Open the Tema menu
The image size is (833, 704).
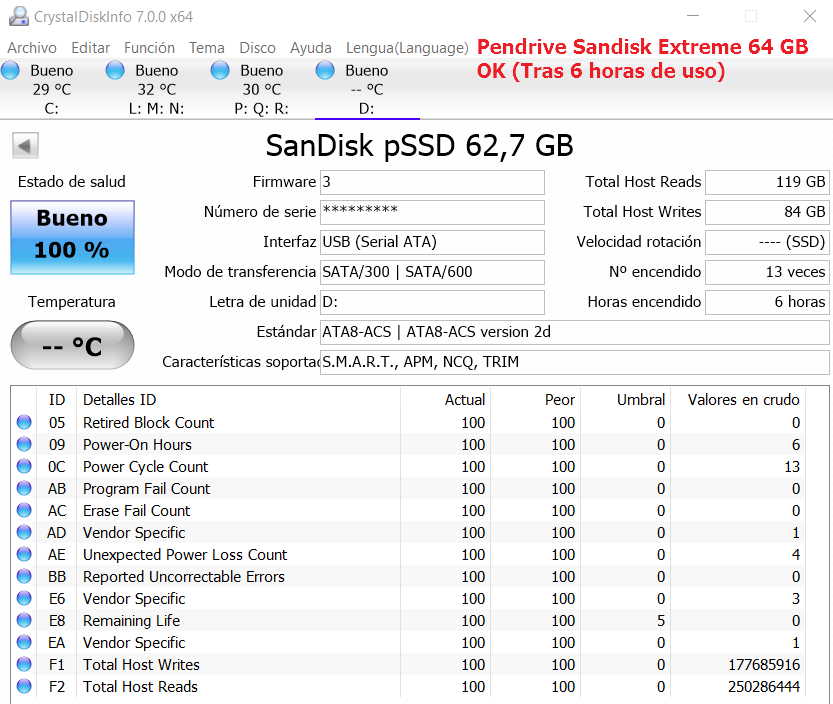207,48
